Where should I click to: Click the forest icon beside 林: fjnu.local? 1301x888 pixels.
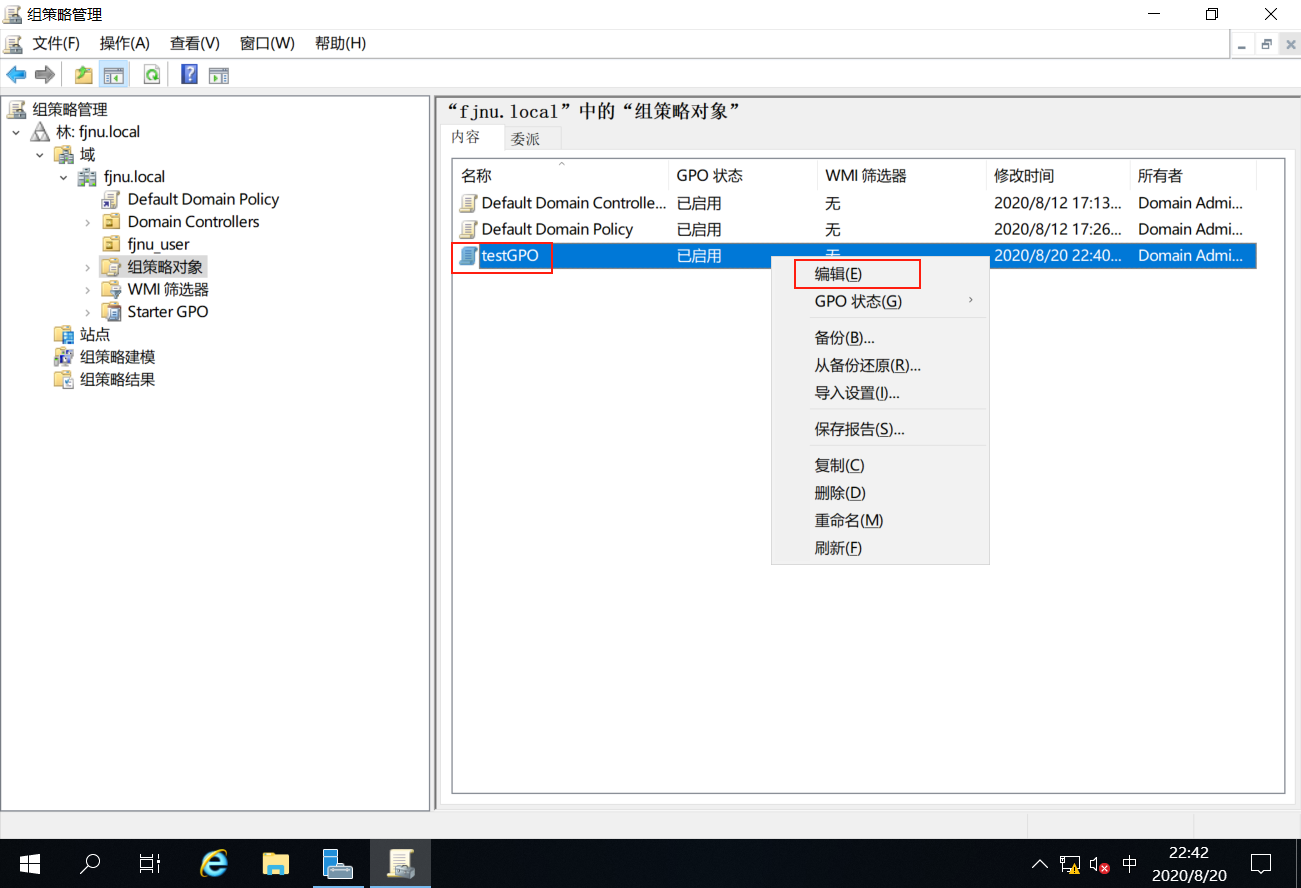[40, 132]
